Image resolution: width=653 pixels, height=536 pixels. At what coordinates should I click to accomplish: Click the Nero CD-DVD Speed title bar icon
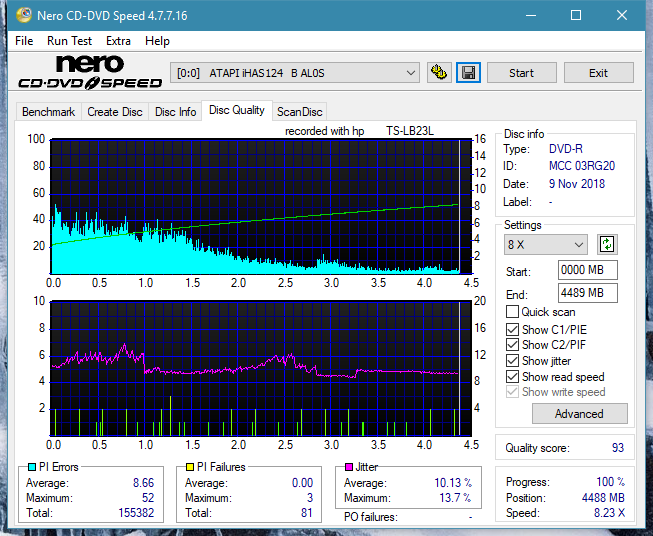[x=24, y=15]
